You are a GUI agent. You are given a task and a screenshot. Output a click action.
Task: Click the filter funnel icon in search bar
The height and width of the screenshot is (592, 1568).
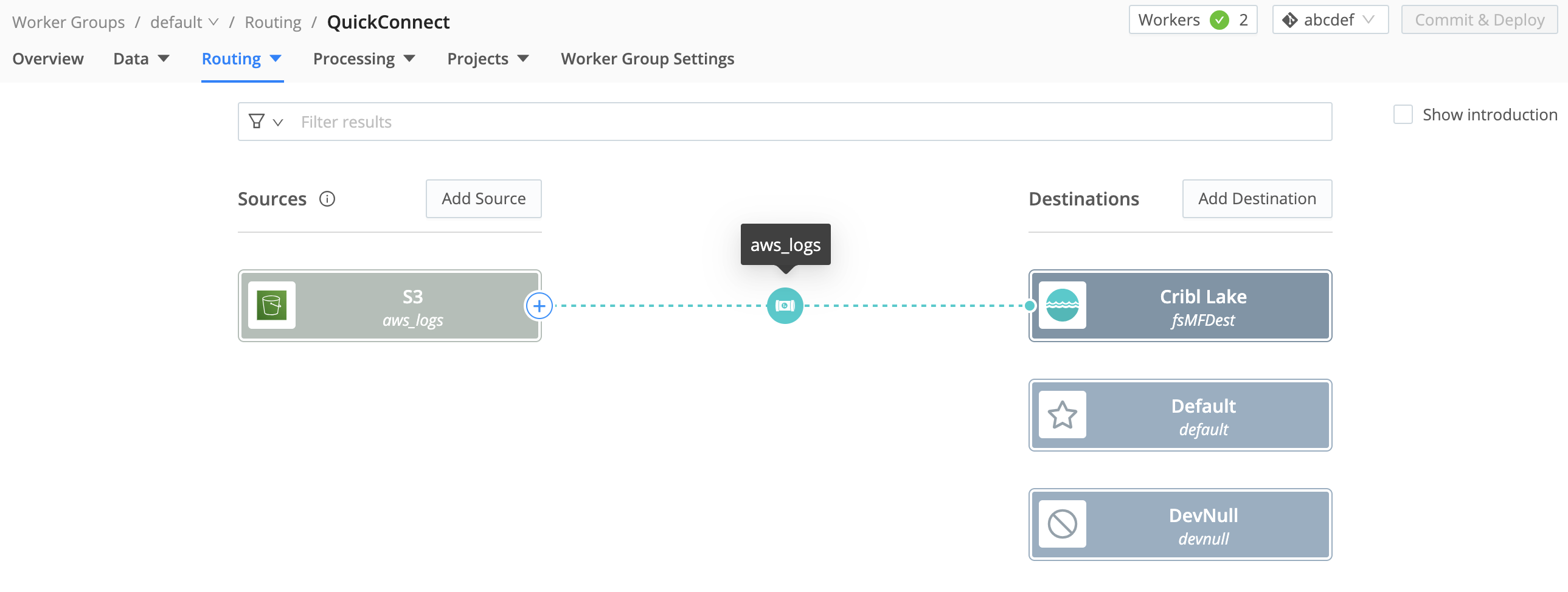click(x=256, y=121)
